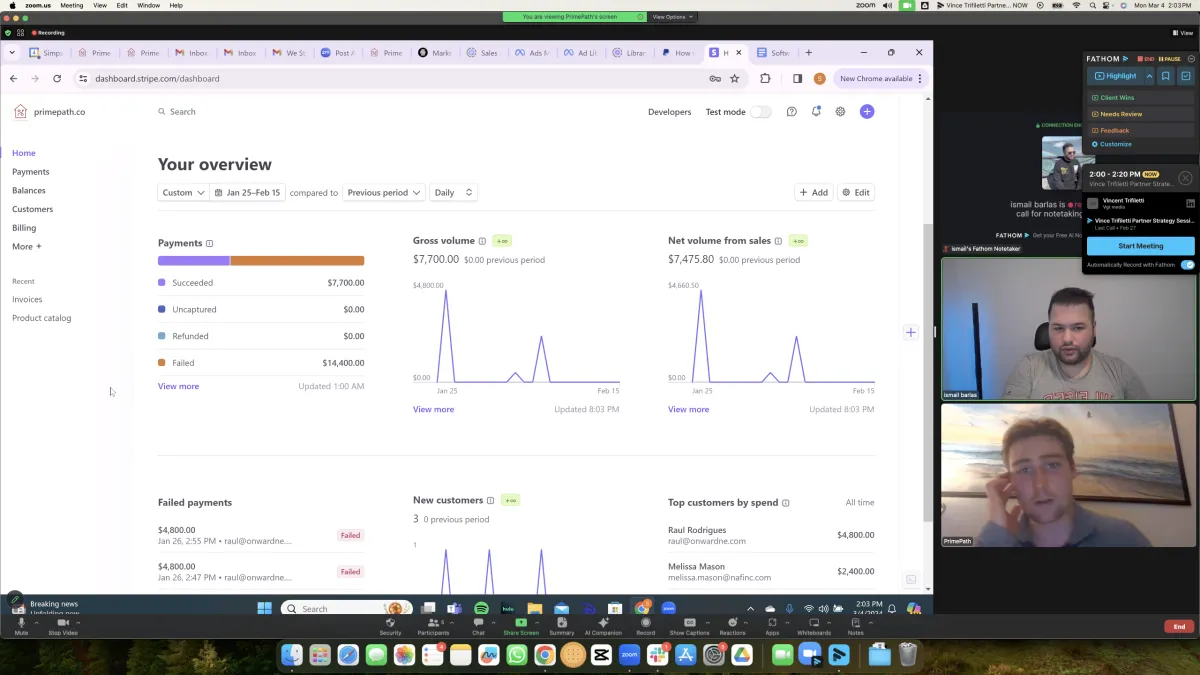Open Chrome tab search dropdown arrow
The image size is (1200, 675).
[12, 53]
